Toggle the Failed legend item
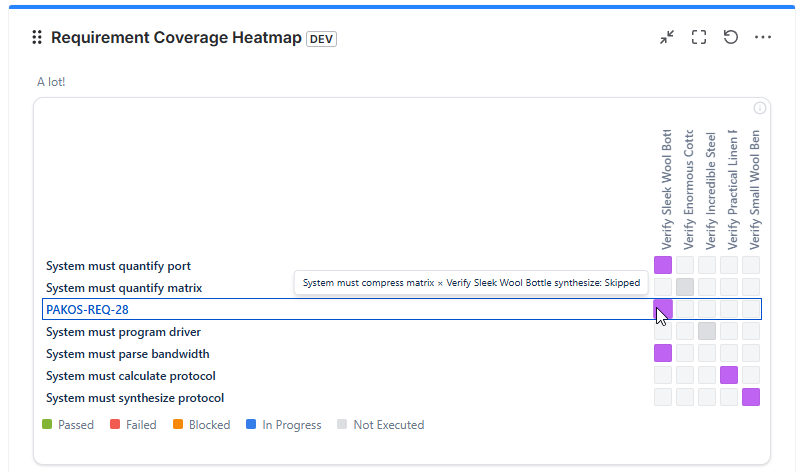The height and width of the screenshot is (472, 799). 133,425
